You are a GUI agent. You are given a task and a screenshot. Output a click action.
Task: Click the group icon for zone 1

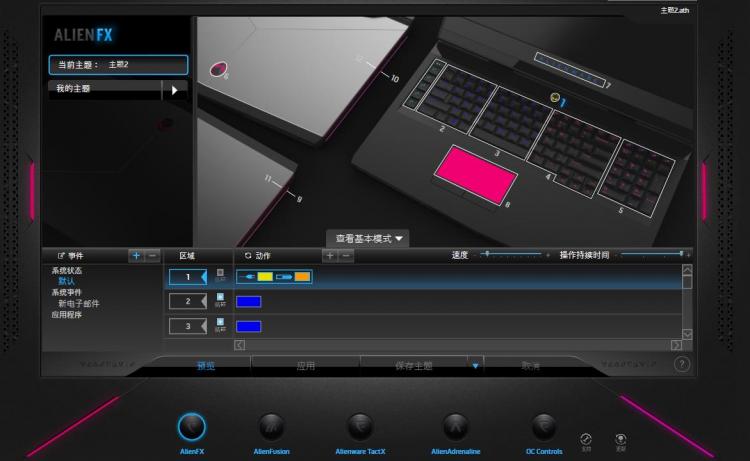[220, 275]
